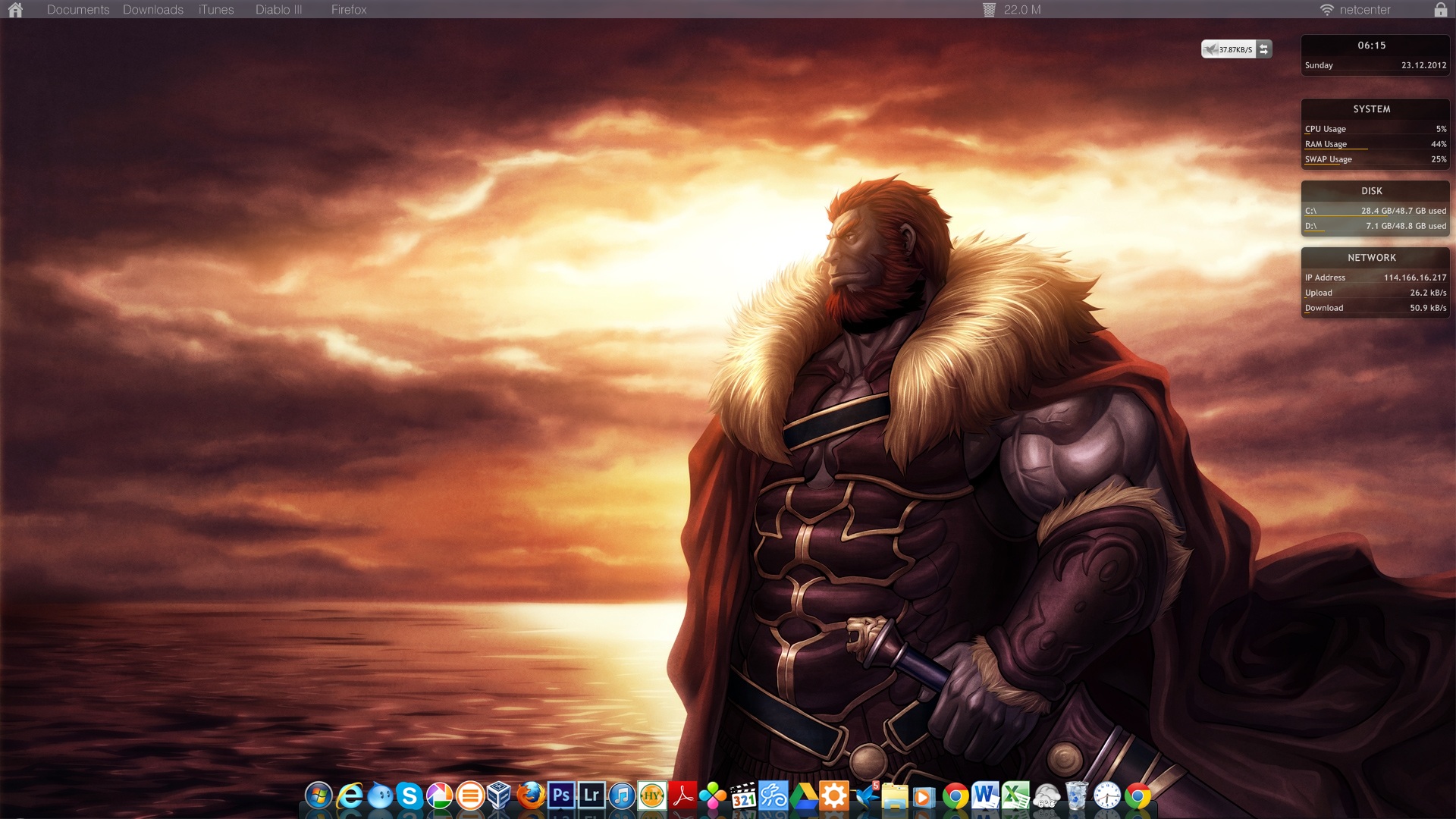Click the Sunday label in clock widget

point(1319,65)
